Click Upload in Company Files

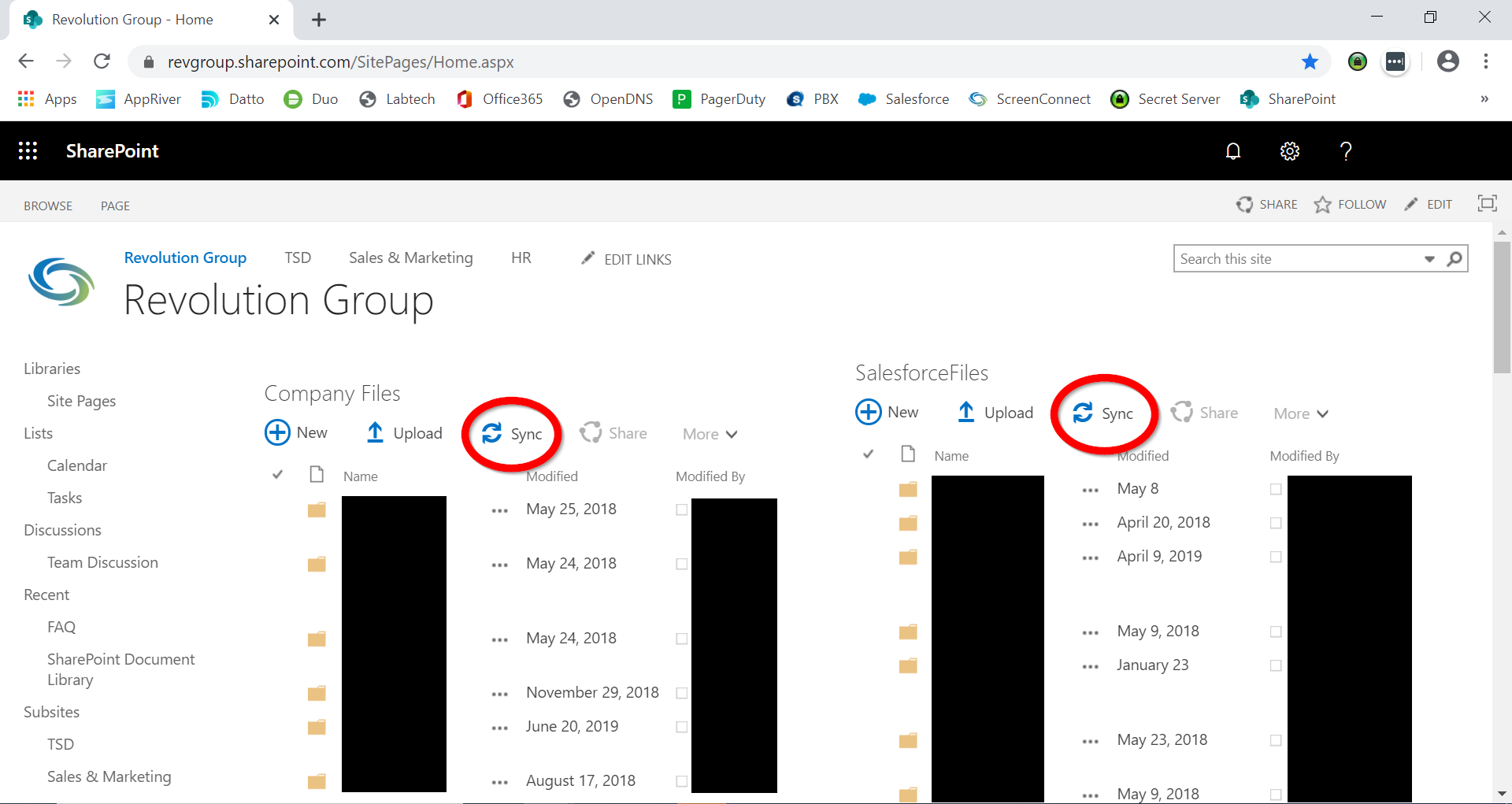405,433
